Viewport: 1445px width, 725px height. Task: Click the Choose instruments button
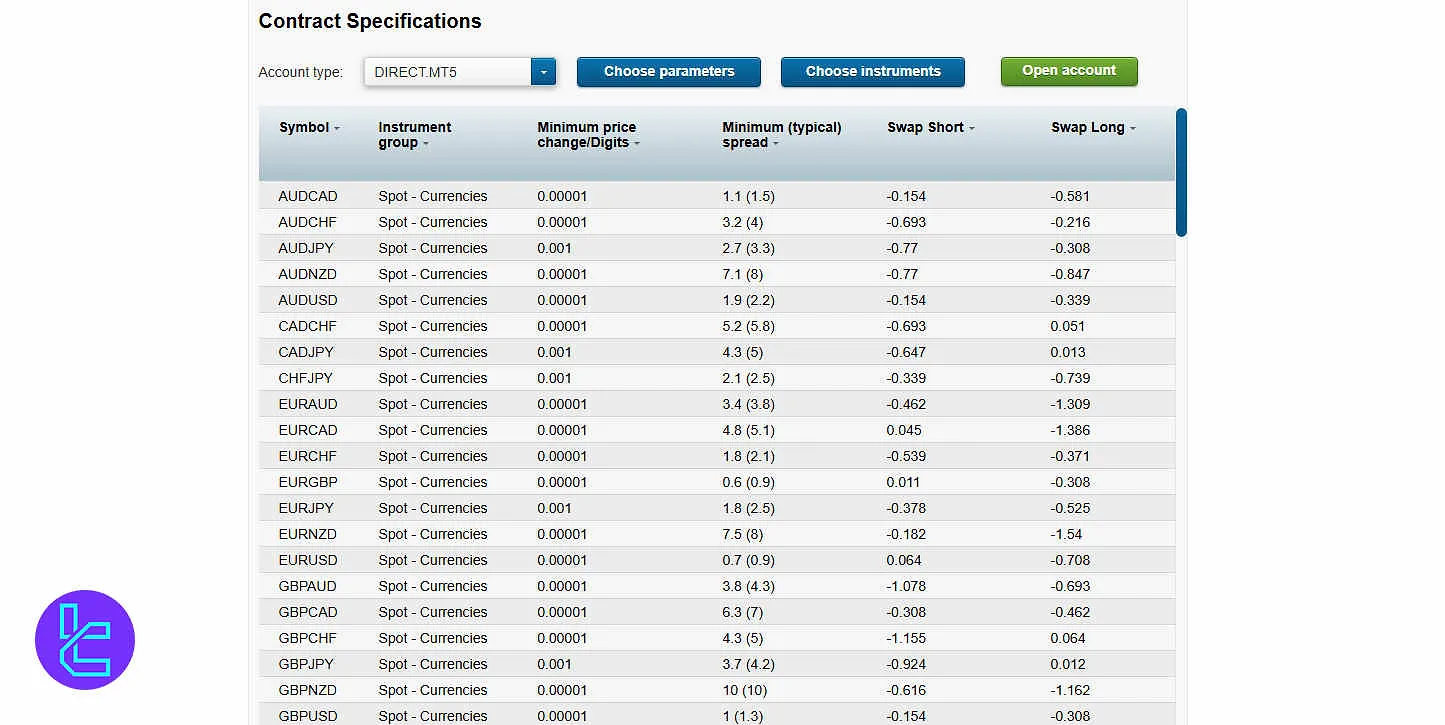click(x=872, y=71)
